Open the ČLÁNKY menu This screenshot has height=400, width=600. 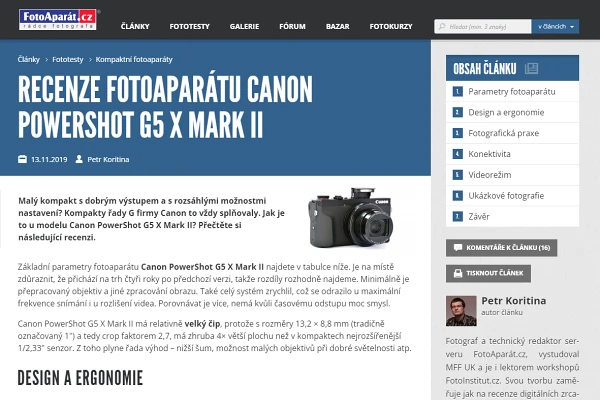point(135,26)
